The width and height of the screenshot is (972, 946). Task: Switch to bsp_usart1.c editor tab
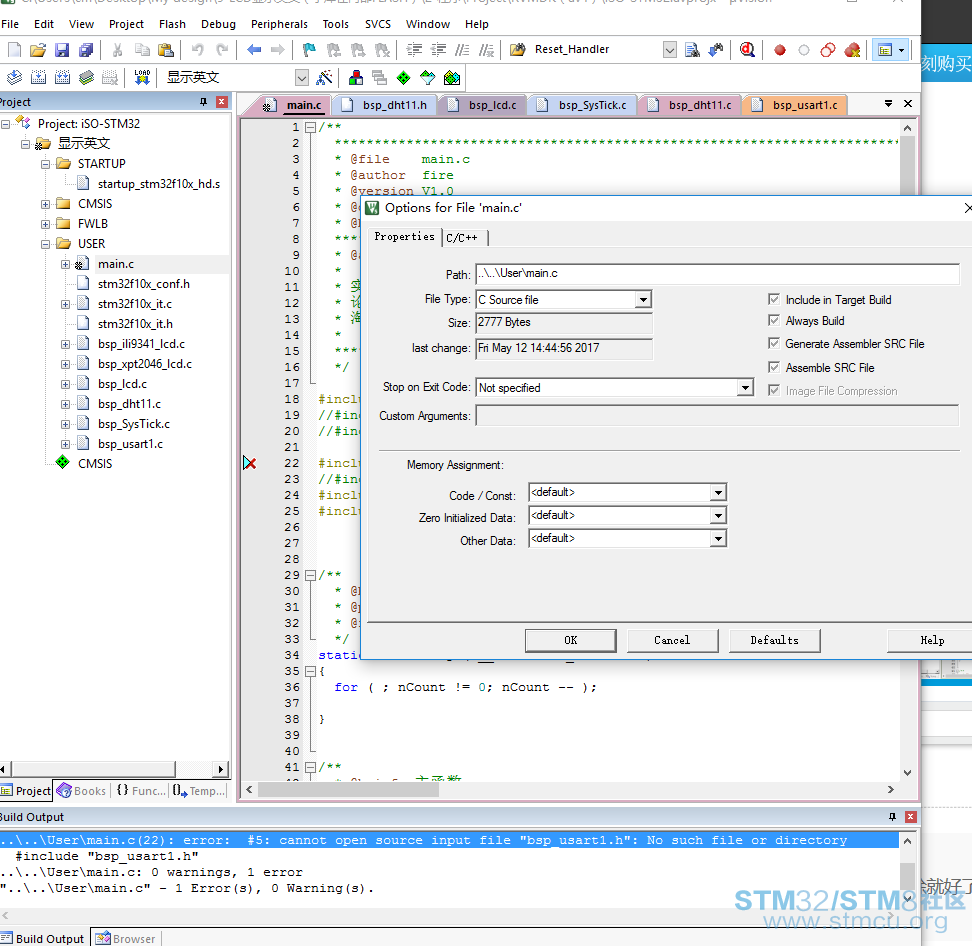click(795, 105)
